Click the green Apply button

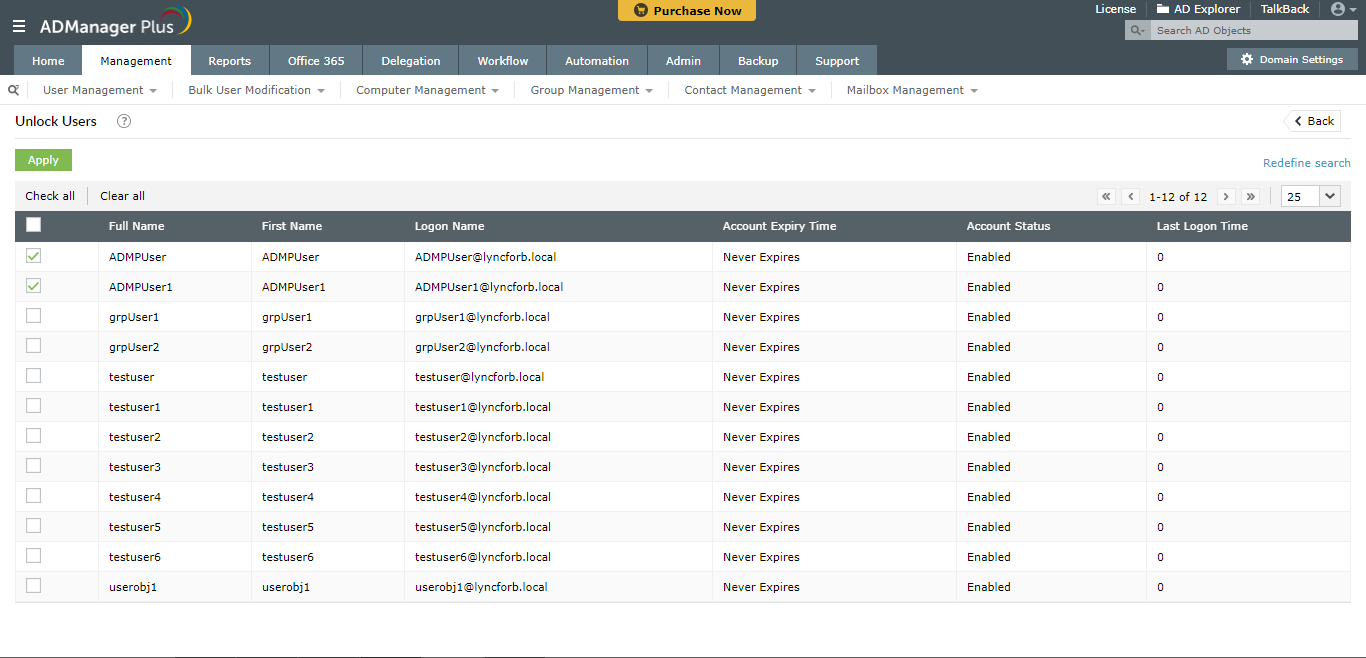(x=43, y=160)
